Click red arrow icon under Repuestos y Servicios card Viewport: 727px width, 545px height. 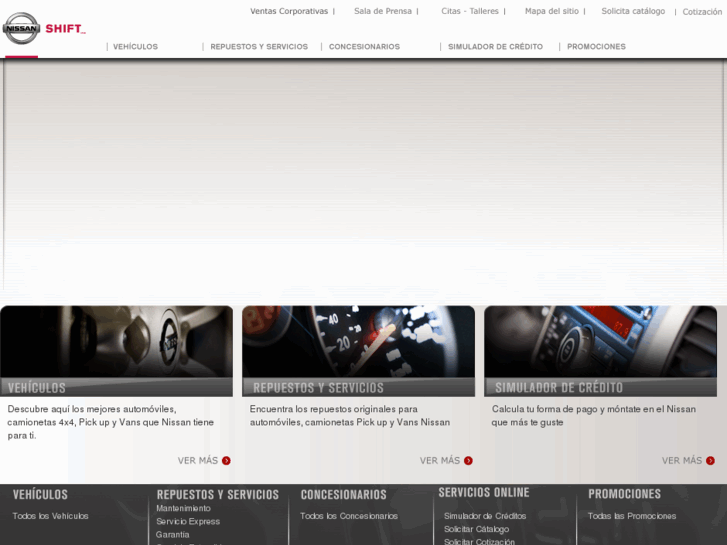pos(468,461)
